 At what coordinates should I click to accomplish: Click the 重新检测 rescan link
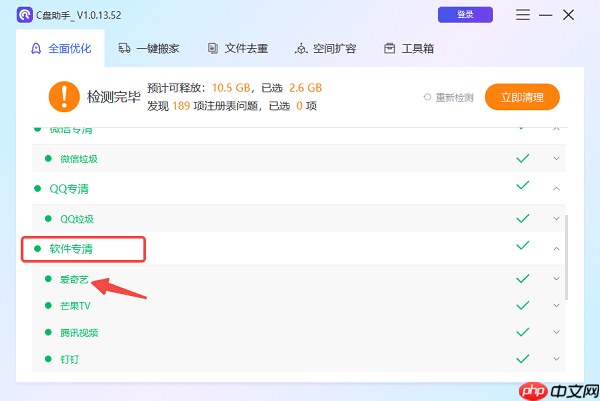(454, 98)
